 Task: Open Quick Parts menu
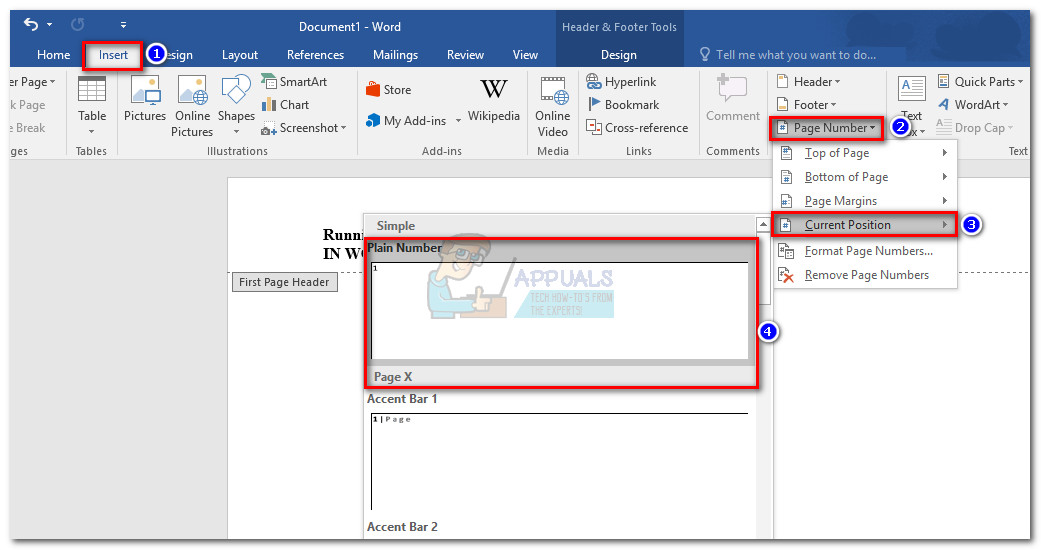[x=981, y=82]
